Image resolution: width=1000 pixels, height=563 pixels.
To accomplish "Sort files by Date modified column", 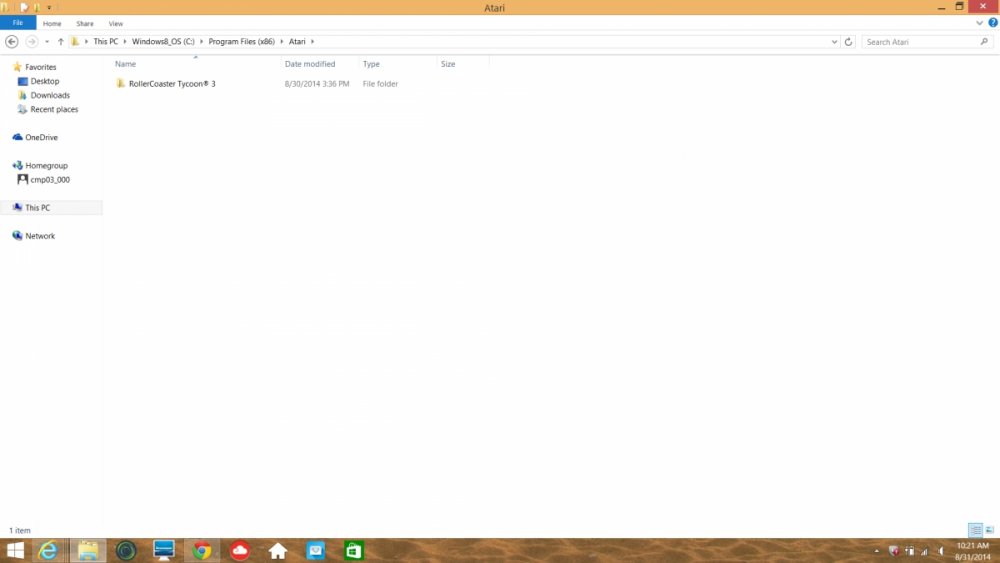I will tap(310, 64).
